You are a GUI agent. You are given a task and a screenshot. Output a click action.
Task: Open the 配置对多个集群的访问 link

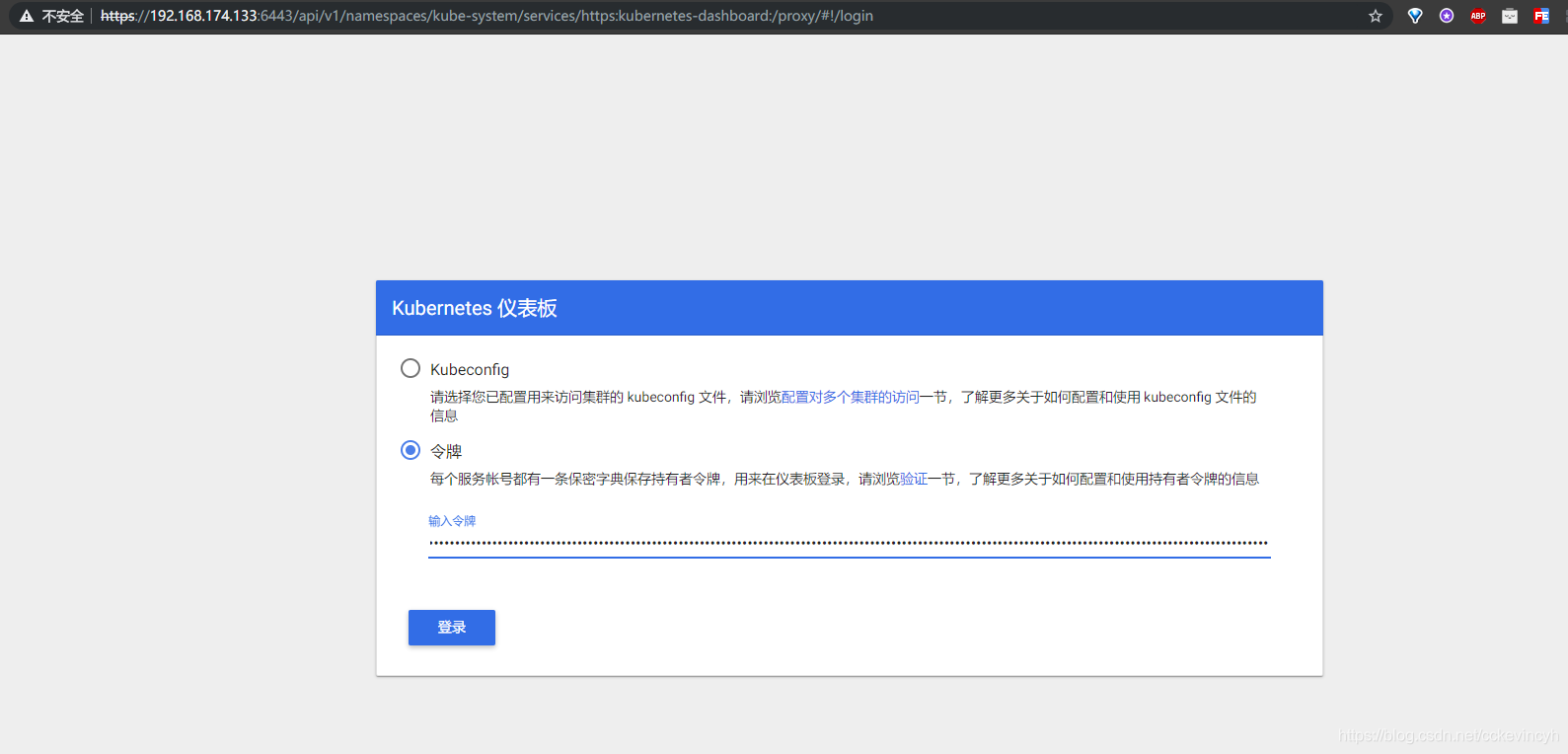click(x=851, y=397)
